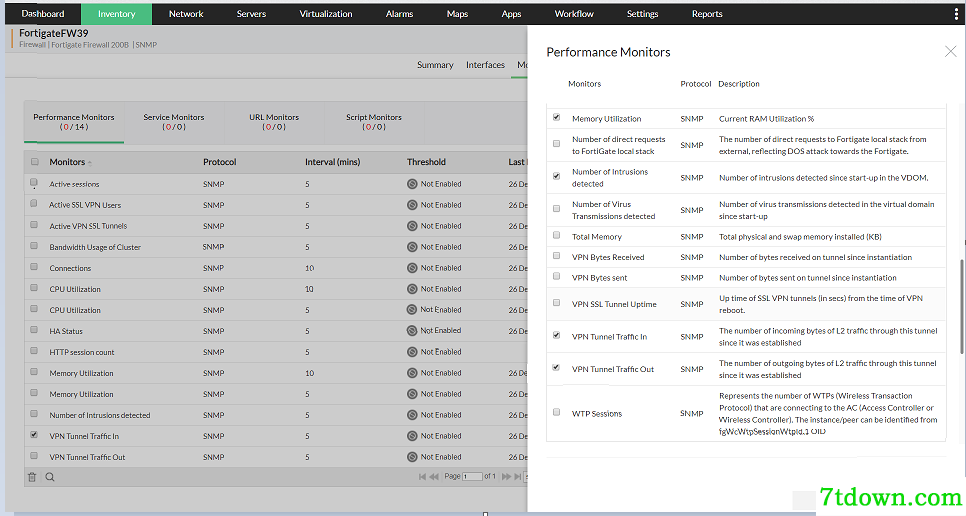This screenshot has width=966, height=516.
Task: Click threshold icon for Connections row
Action: [412, 268]
